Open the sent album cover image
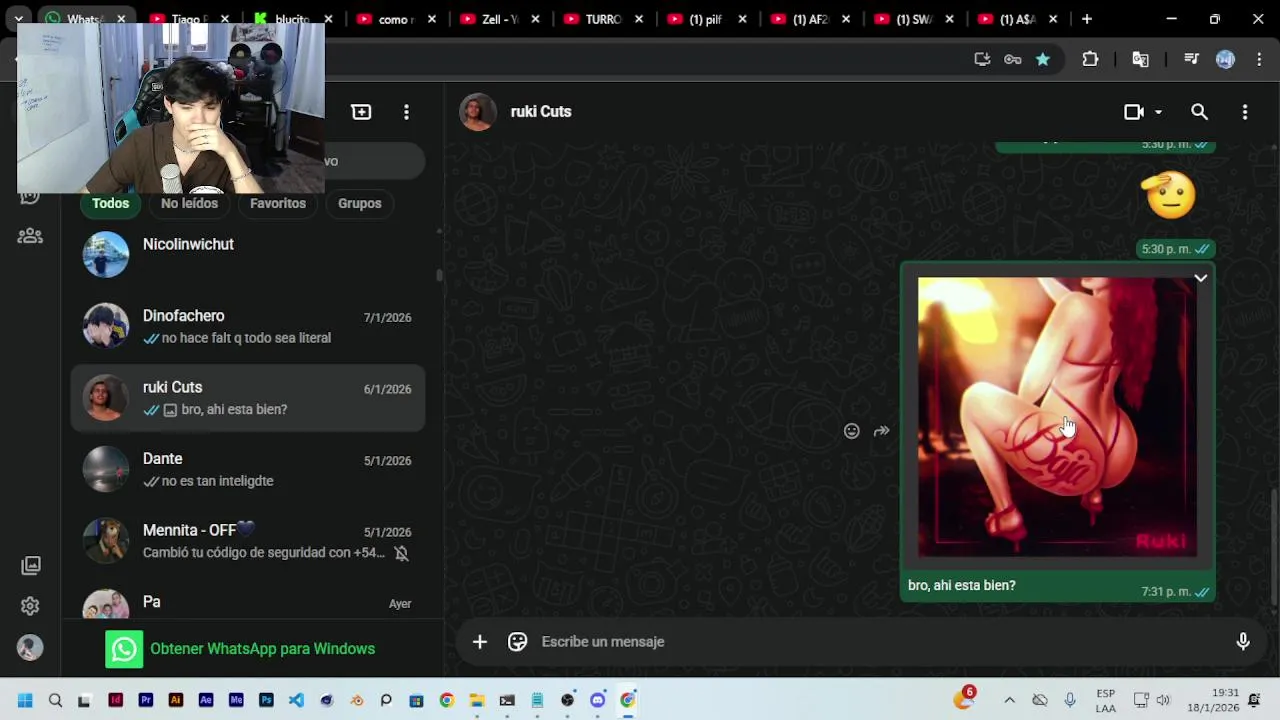Viewport: 1280px width, 720px height. click(1057, 417)
